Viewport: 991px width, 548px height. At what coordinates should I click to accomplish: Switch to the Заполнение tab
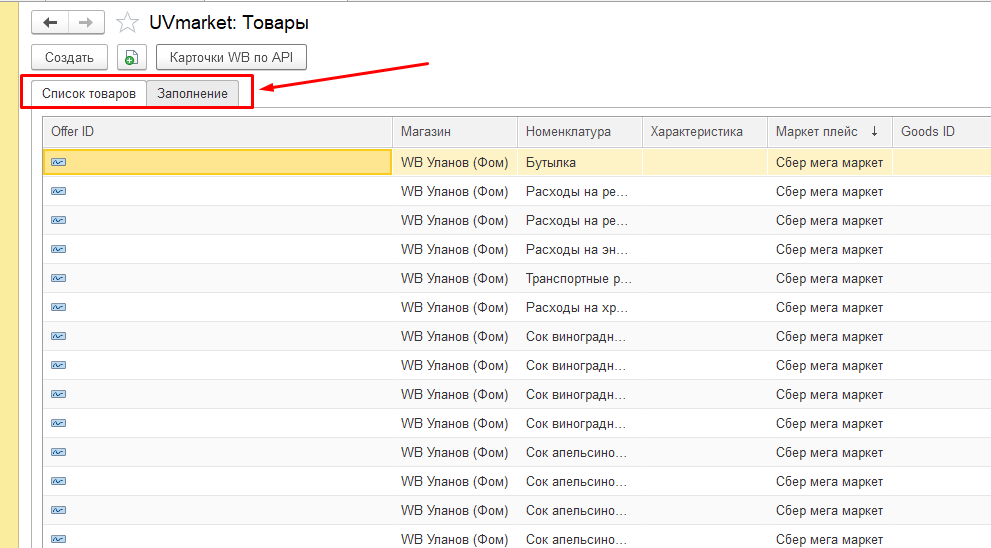[x=192, y=94]
